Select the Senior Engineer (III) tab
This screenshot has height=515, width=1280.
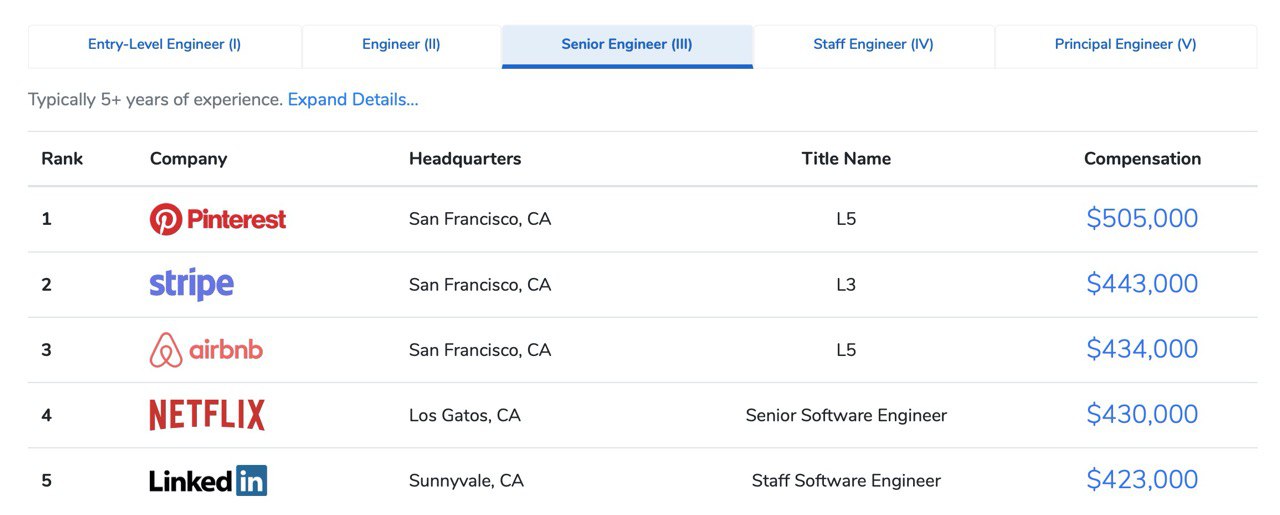coord(627,45)
